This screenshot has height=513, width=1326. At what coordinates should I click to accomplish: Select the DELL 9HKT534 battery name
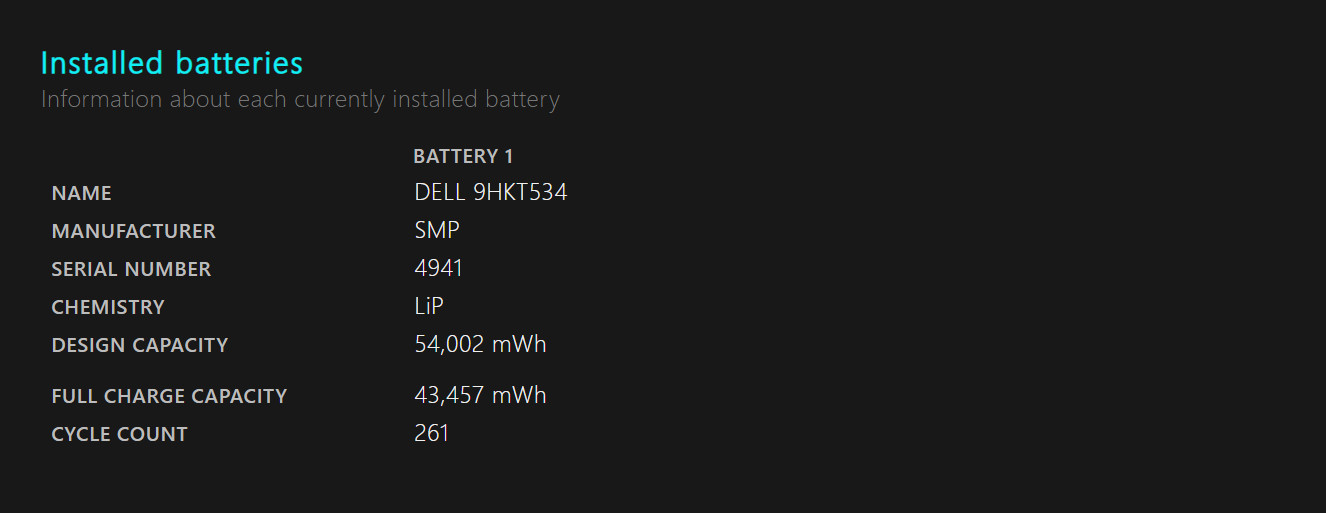[491, 192]
